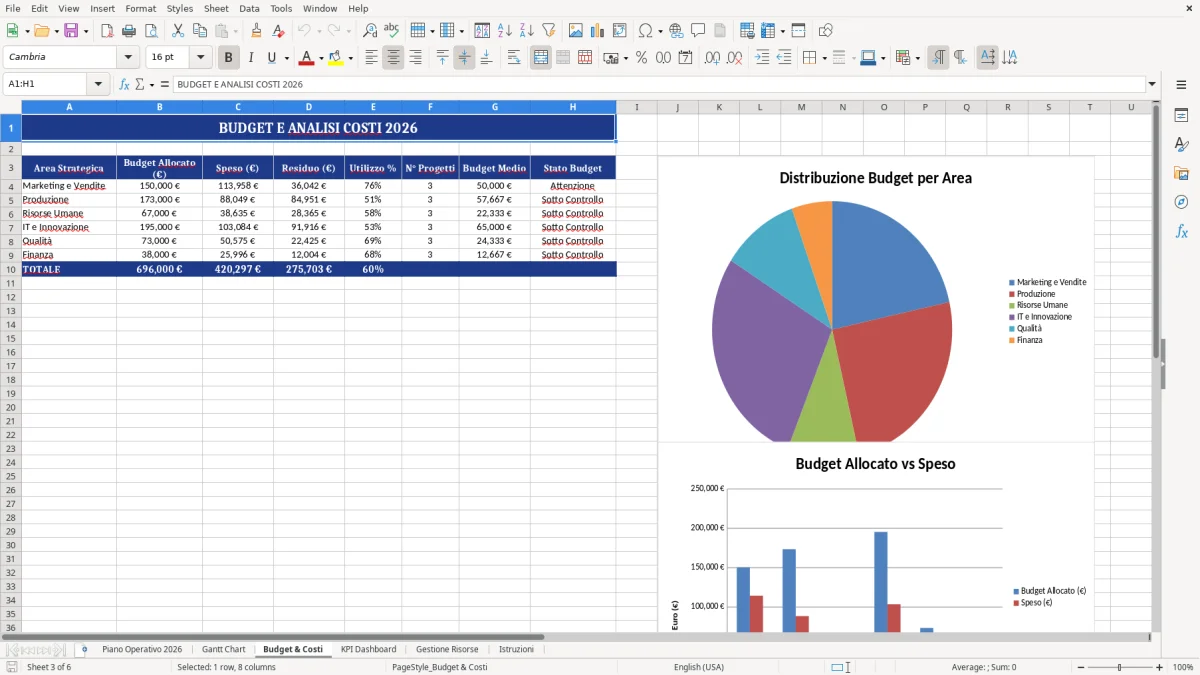Open the font name dropdown
The image size is (1200, 675).
coord(128,57)
